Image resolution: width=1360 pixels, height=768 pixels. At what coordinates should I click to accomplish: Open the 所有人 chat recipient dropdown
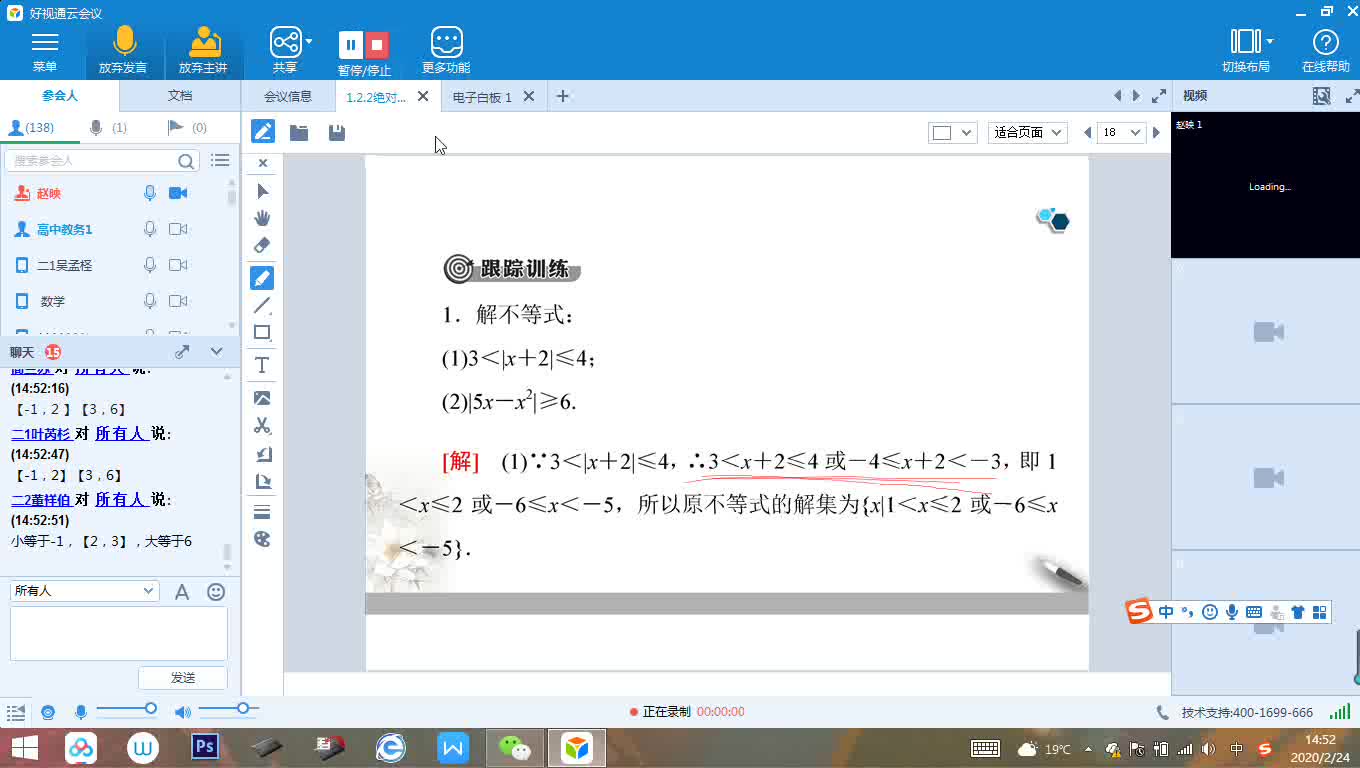pos(84,591)
